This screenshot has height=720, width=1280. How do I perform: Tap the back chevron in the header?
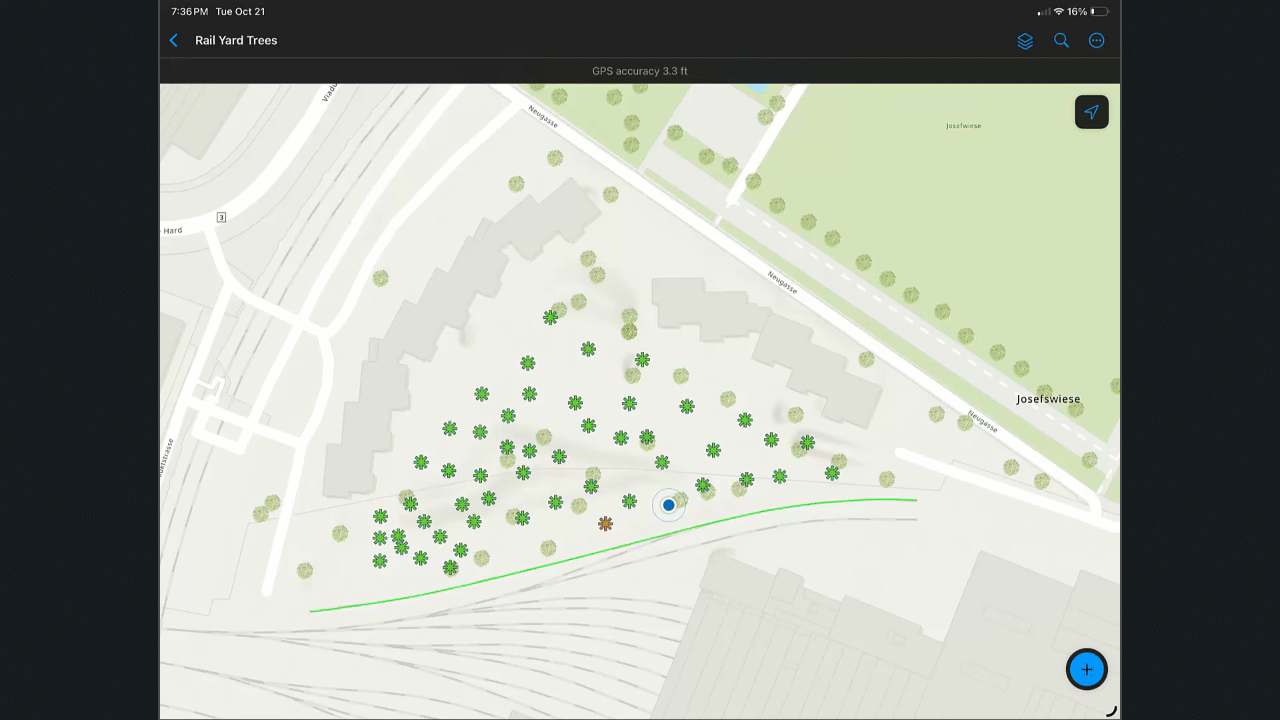click(173, 40)
